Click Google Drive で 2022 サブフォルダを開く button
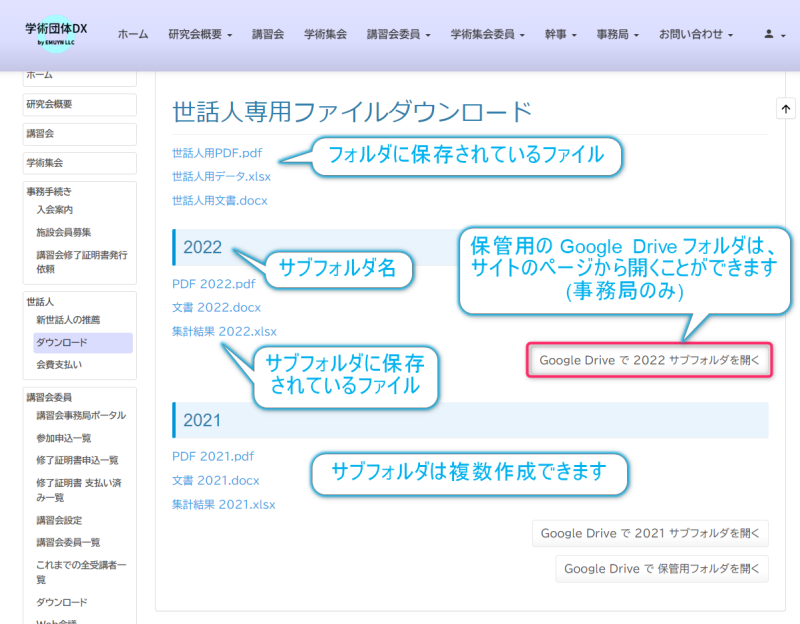Screen dimensions: 800x624 (x=650, y=360)
